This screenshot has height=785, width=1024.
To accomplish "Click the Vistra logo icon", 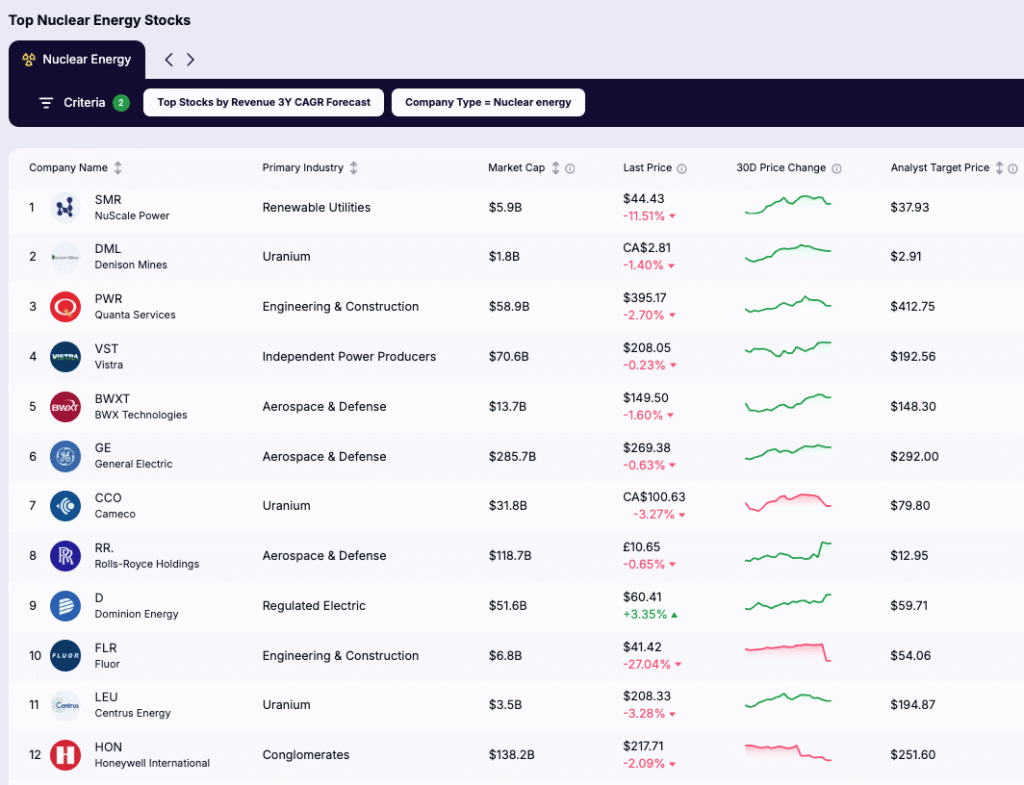I will [x=65, y=357].
